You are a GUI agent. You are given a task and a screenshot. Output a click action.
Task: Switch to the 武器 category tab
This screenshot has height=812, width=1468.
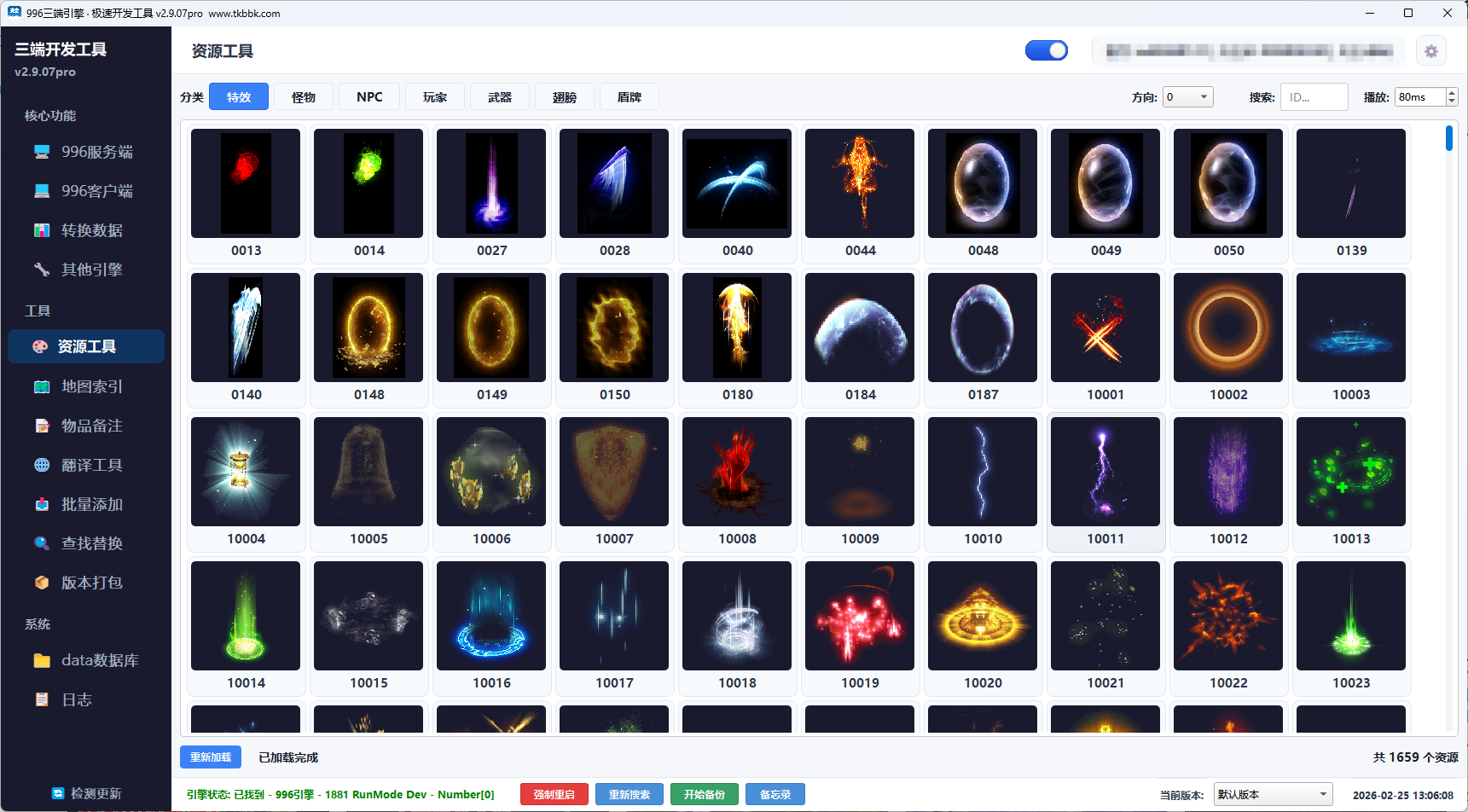[500, 96]
